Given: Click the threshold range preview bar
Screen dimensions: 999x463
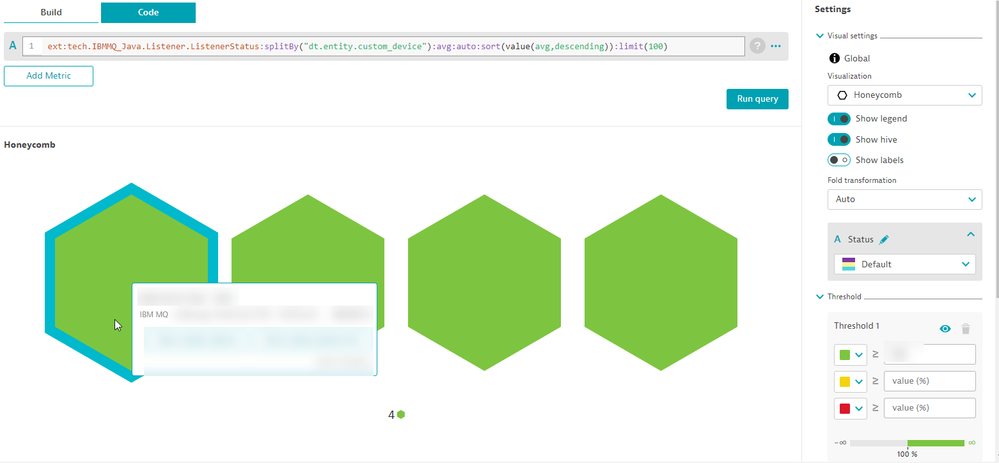Looking at the screenshot, I should click(x=907, y=443).
